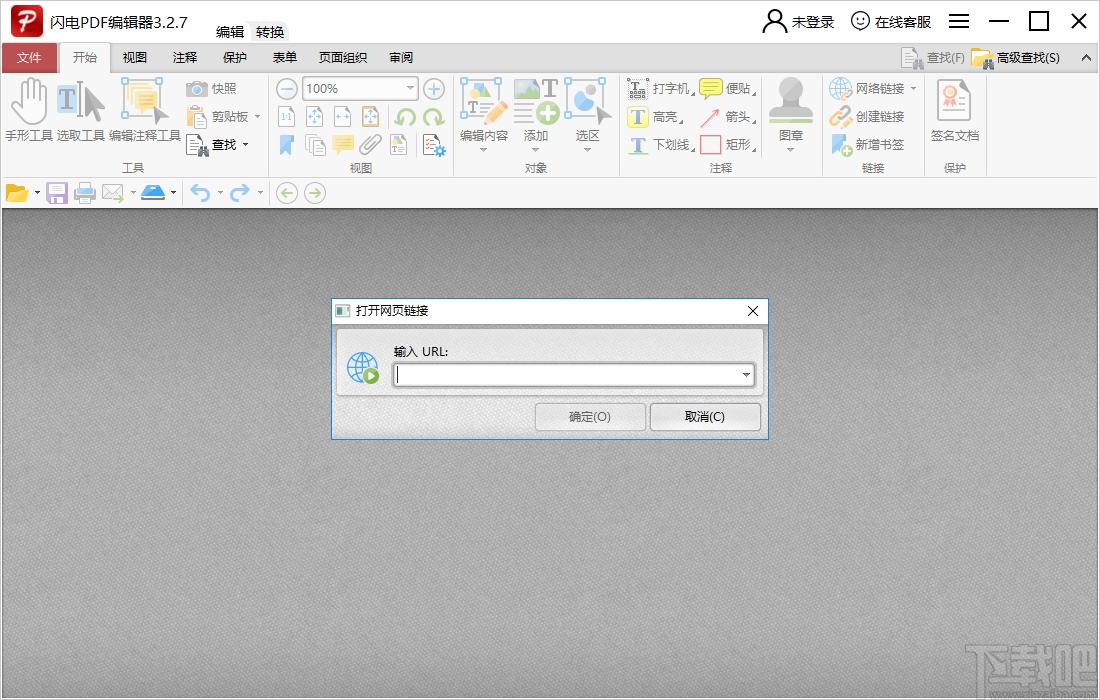Activate the Select tool (选取工具)

[x=81, y=110]
